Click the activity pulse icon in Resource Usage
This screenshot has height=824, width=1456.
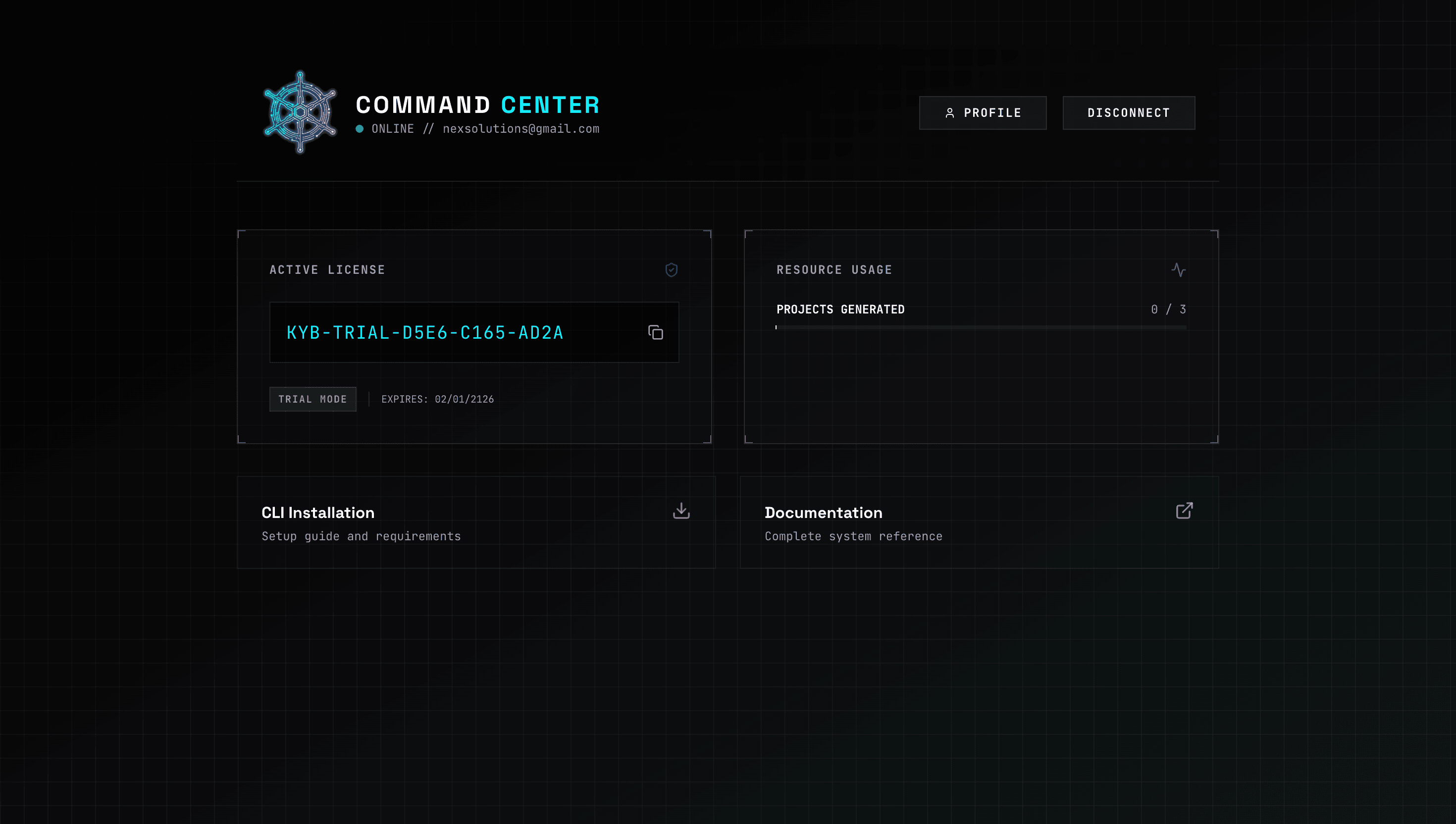click(1178, 270)
